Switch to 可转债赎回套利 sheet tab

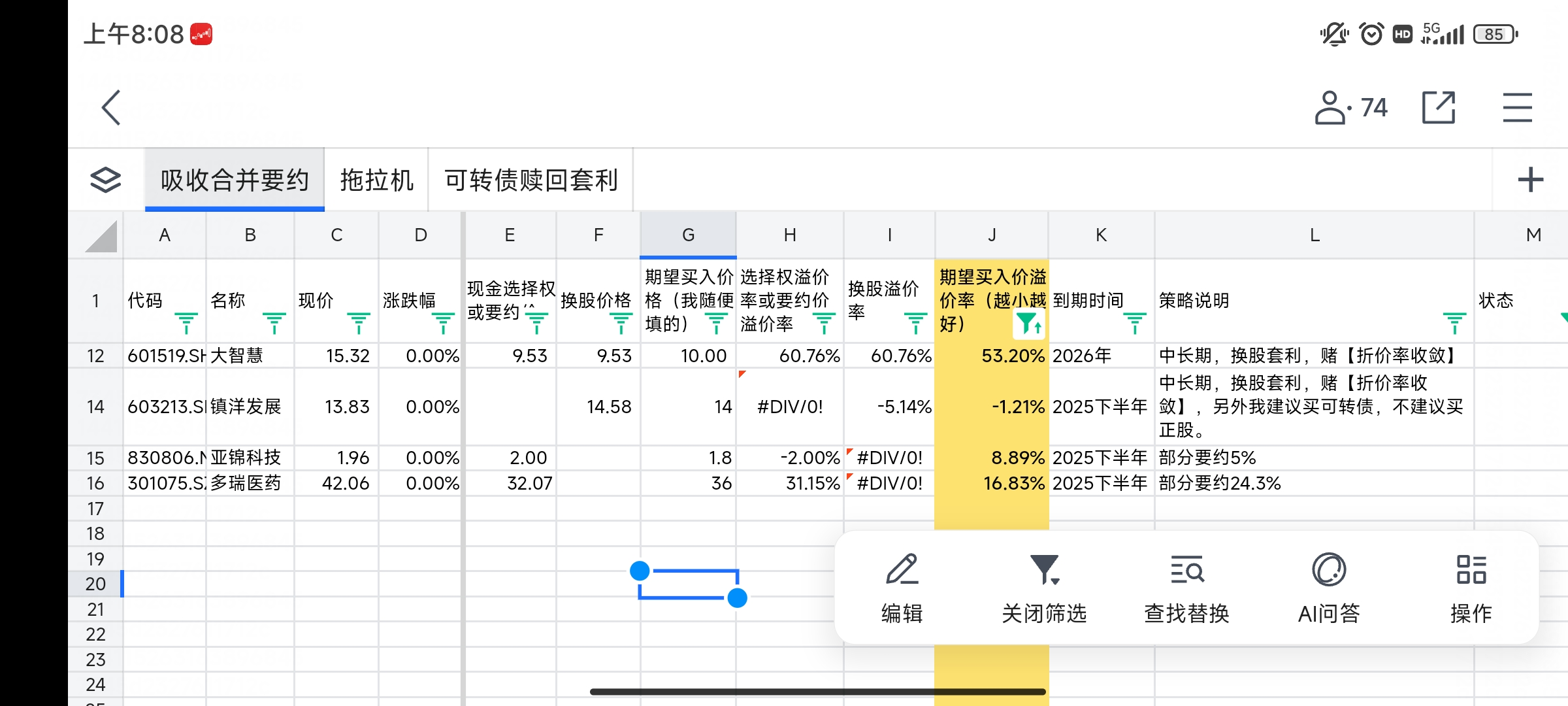pyautogui.click(x=531, y=180)
